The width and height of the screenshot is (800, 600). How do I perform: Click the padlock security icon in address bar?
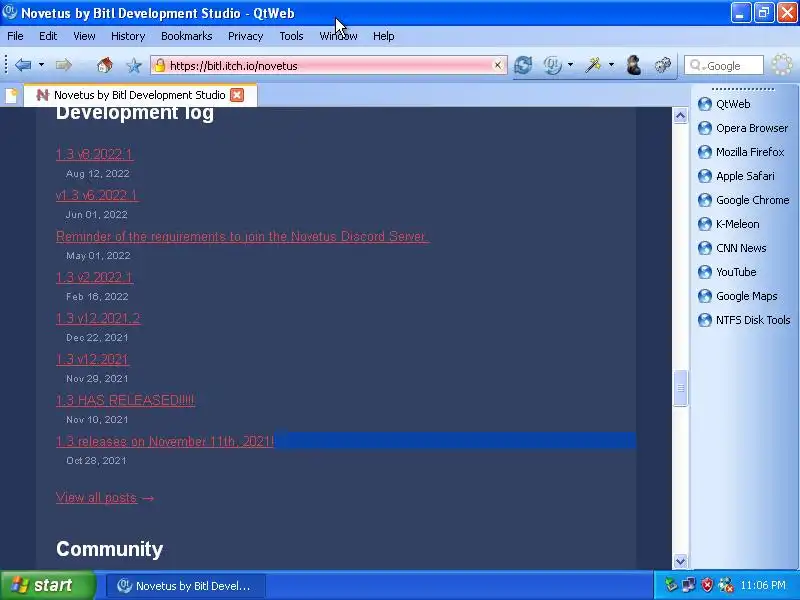(x=160, y=65)
